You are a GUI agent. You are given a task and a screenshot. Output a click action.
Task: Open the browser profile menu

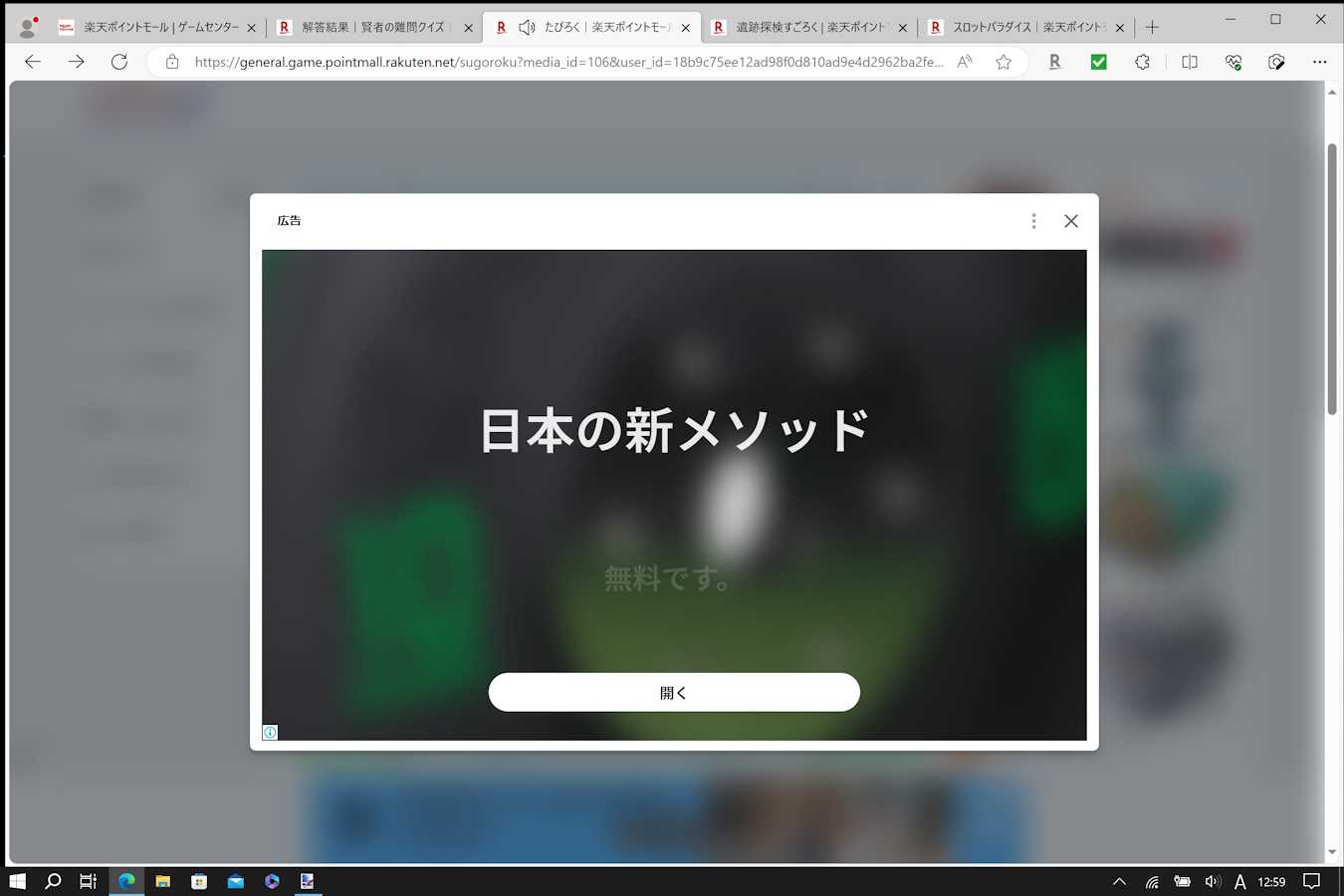[x=28, y=27]
